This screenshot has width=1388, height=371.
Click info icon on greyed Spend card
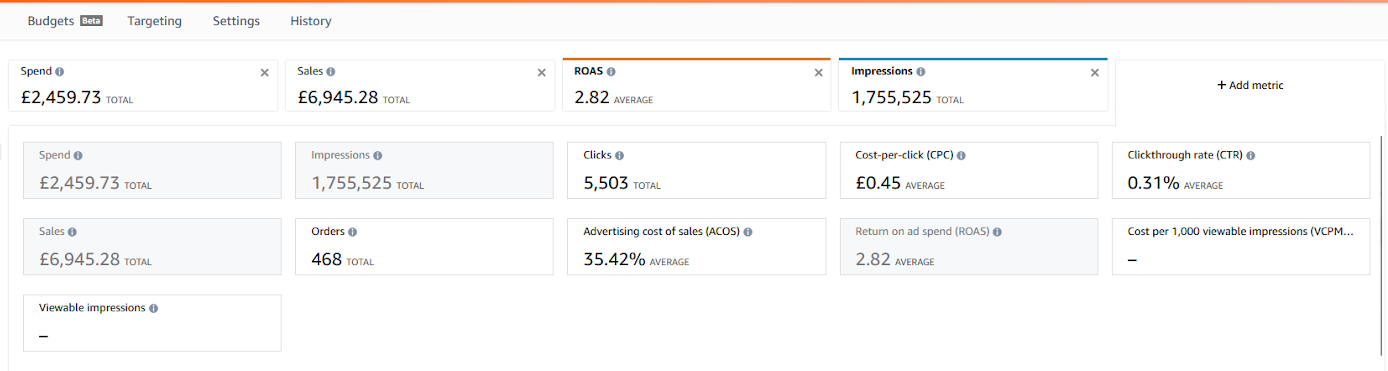click(78, 156)
